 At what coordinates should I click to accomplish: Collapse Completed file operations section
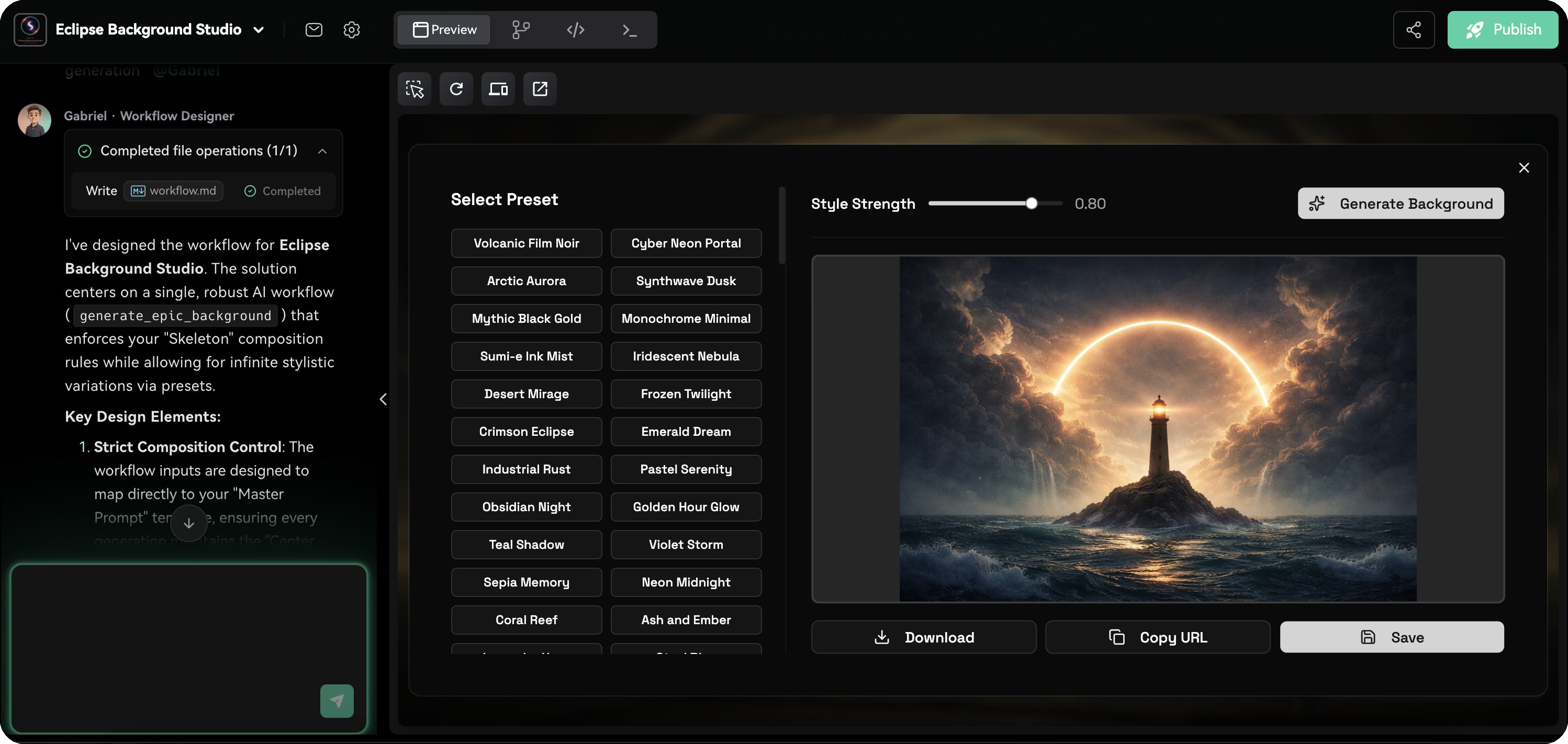point(322,152)
